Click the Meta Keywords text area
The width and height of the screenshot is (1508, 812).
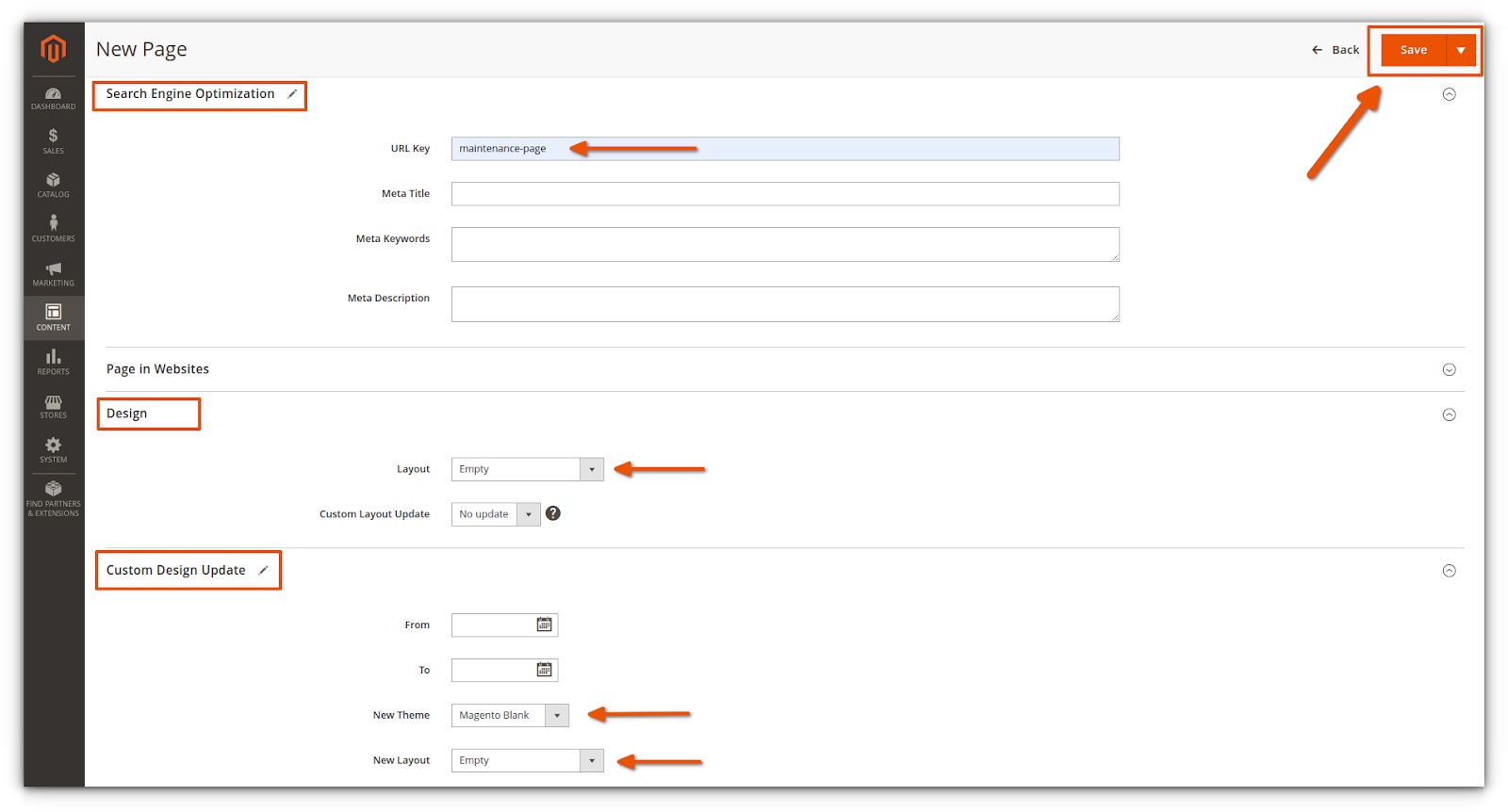(785, 245)
